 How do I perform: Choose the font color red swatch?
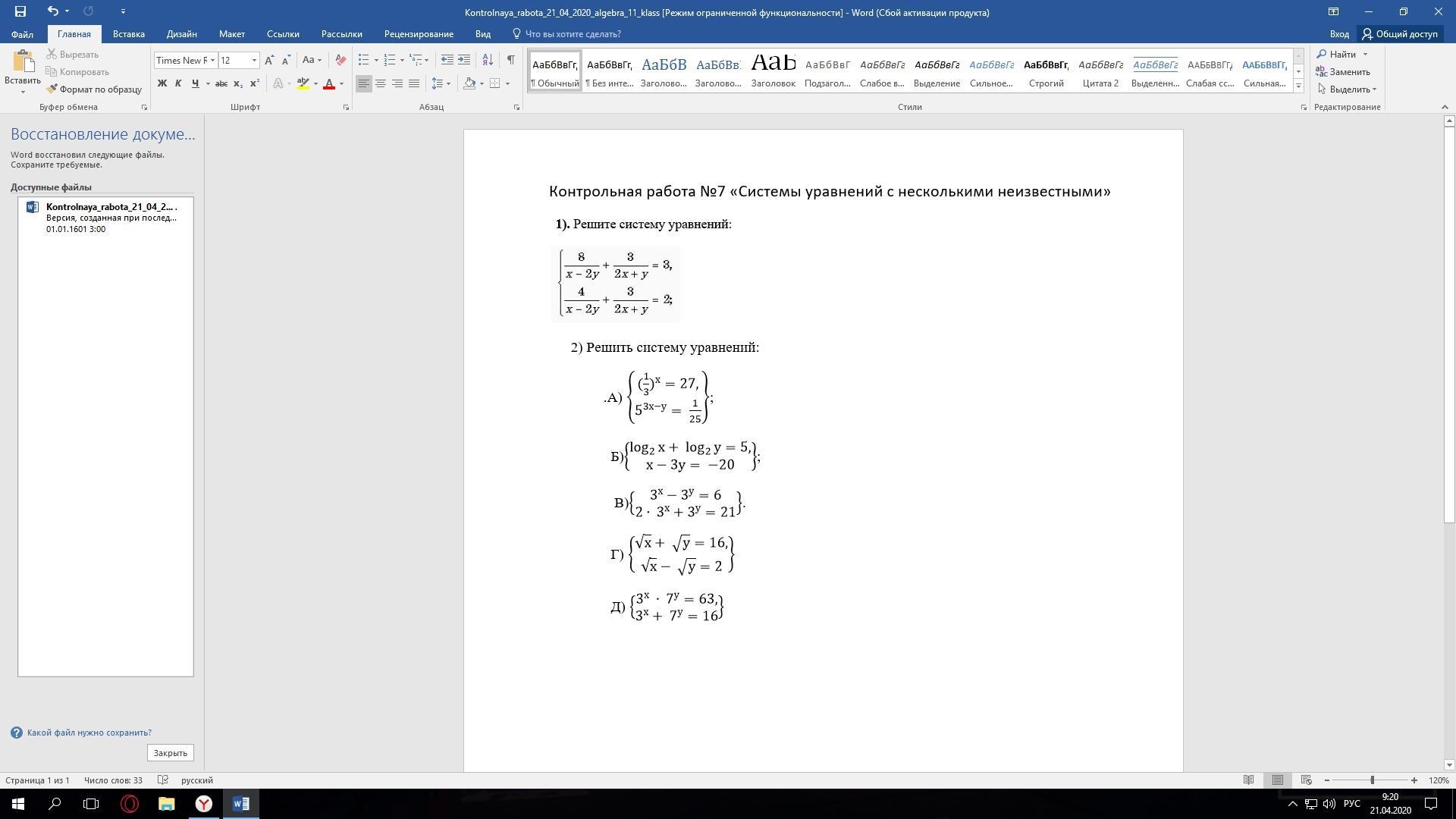pyautogui.click(x=329, y=83)
